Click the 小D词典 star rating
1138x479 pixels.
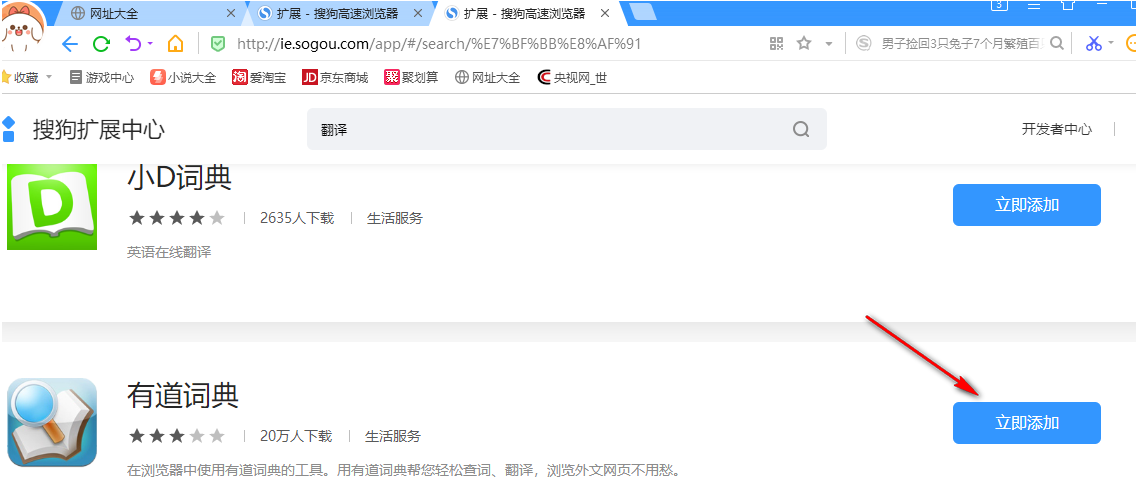[177, 218]
